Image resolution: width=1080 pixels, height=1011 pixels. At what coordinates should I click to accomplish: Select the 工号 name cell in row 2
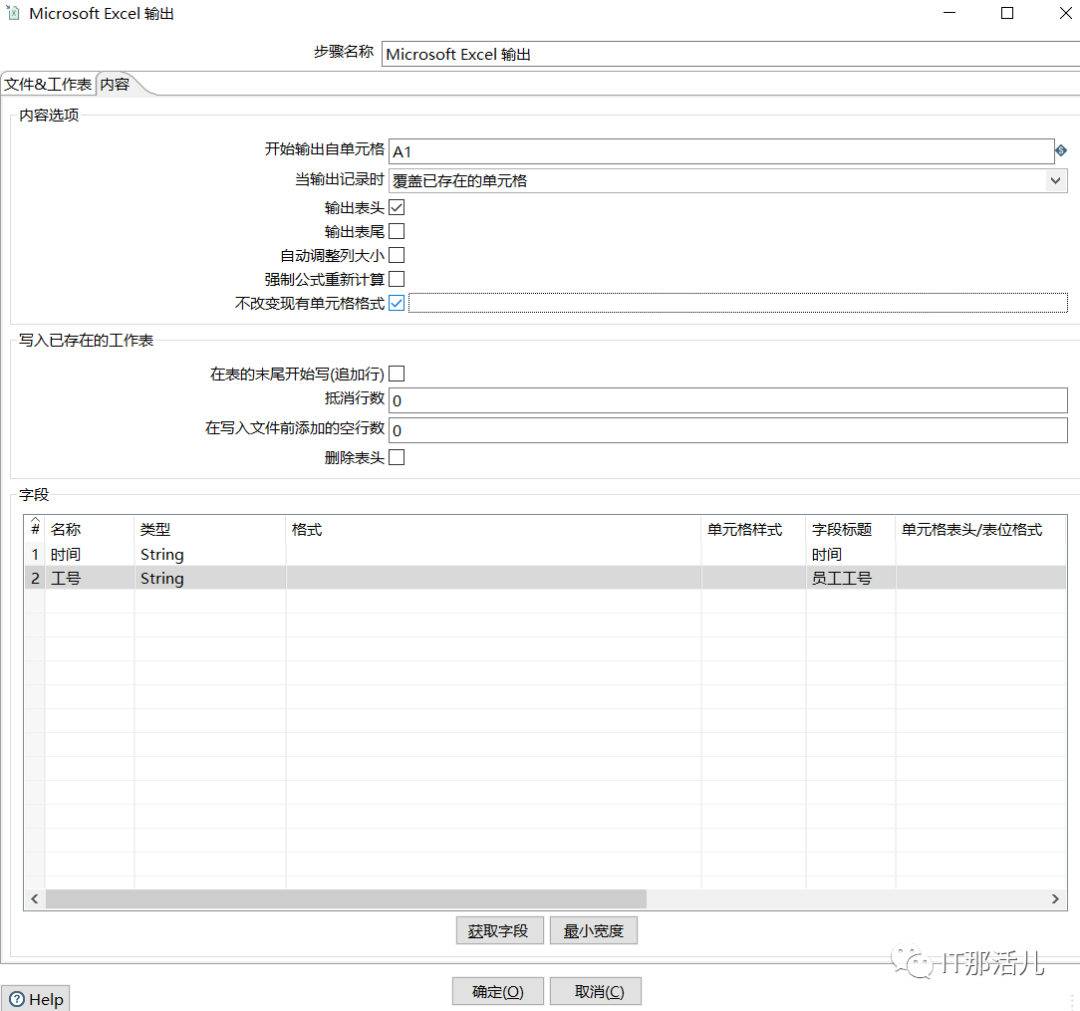(90, 578)
